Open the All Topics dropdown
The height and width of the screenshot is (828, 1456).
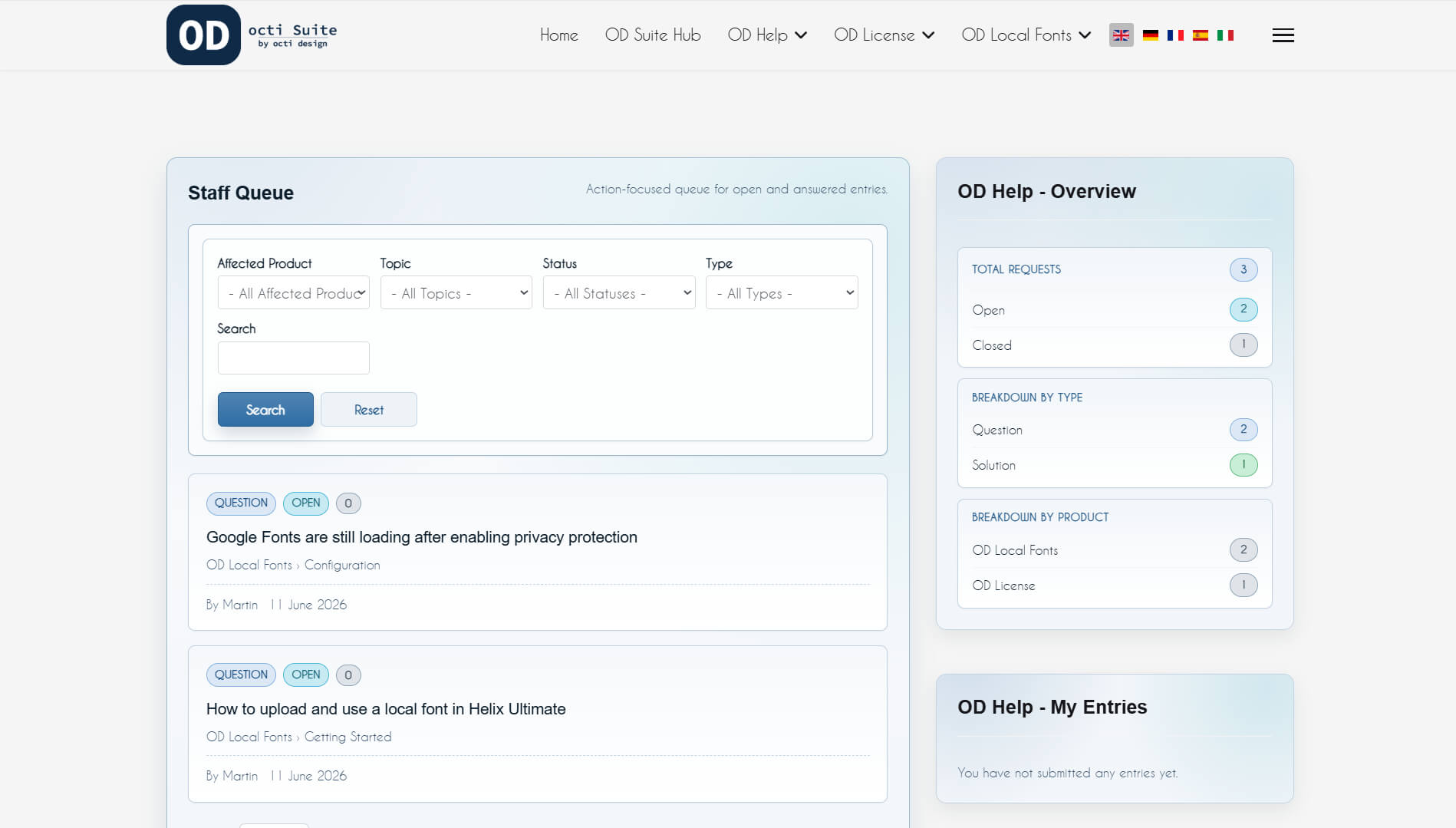pos(456,293)
